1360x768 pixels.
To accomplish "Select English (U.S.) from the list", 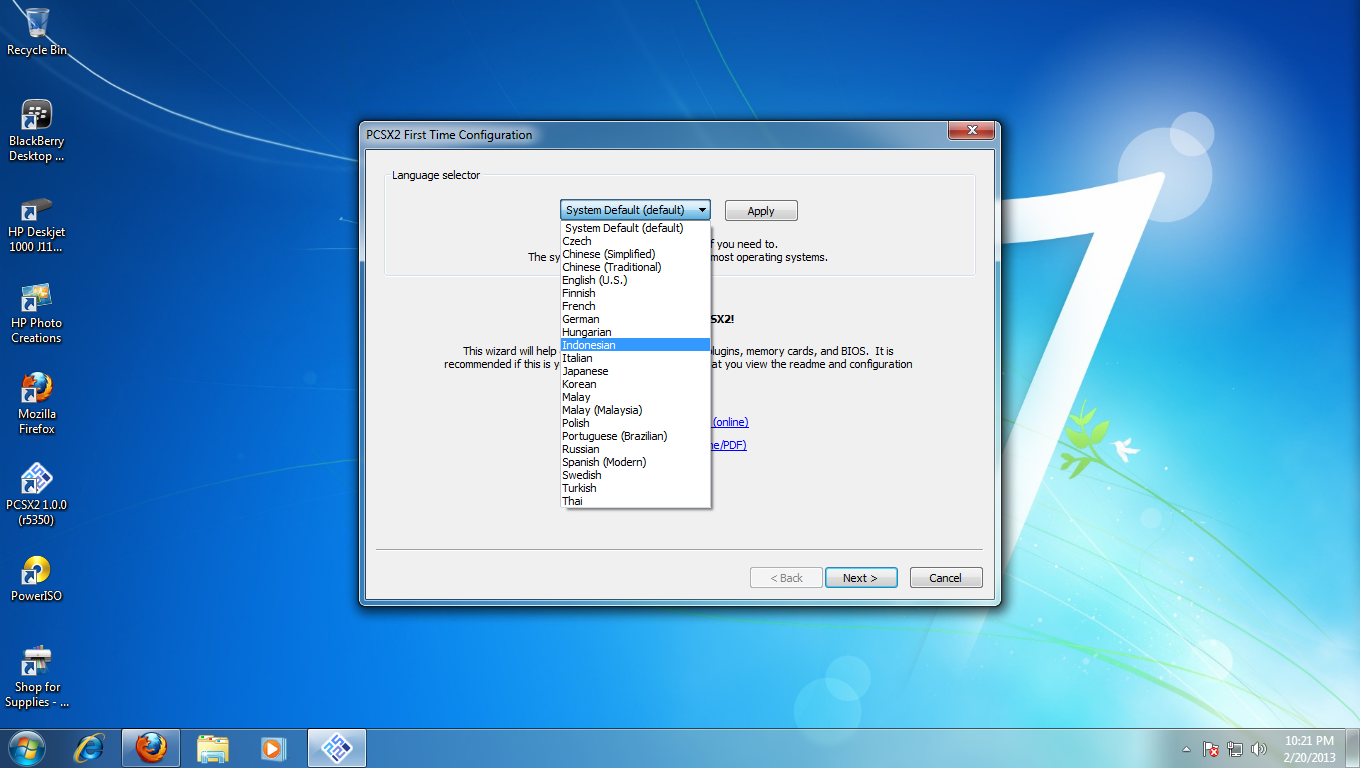I will click(635, 280).
